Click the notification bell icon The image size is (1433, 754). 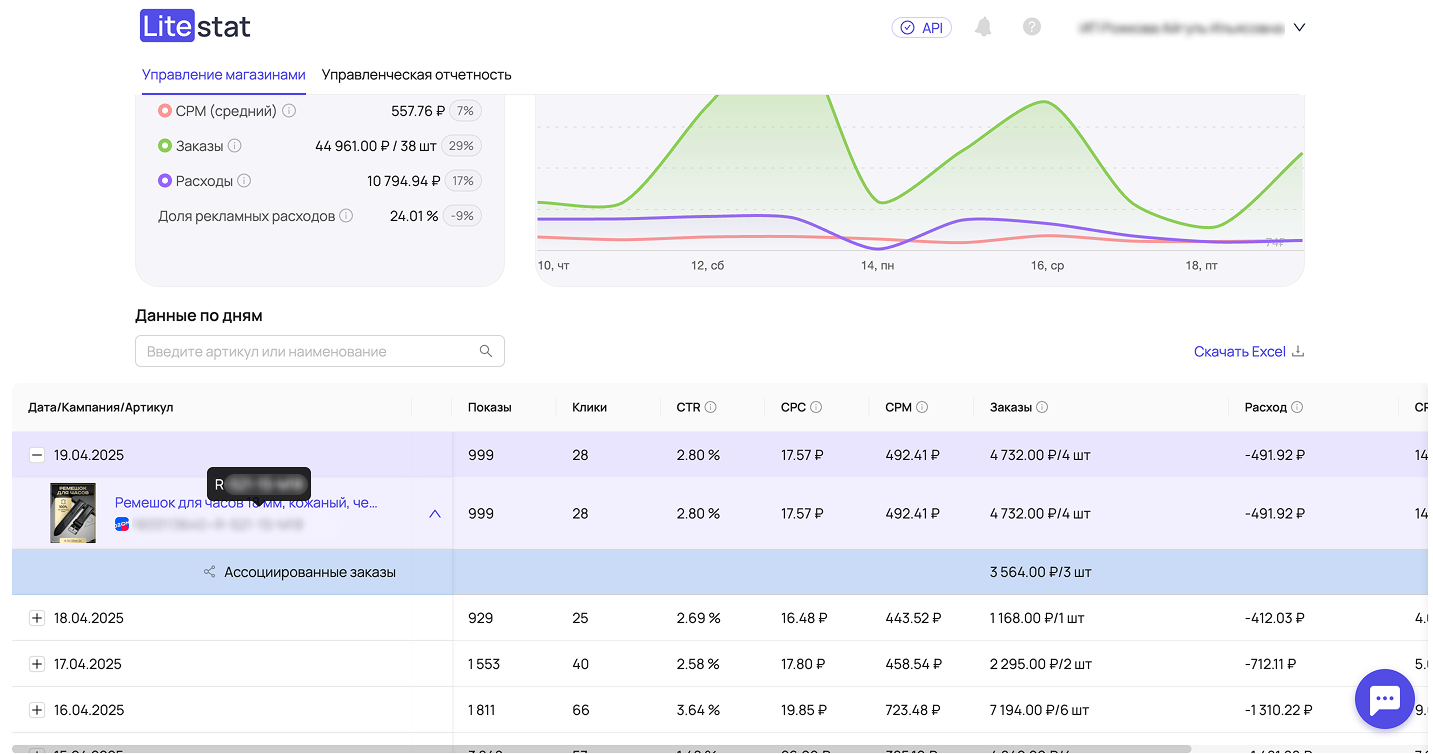[984, 27]
